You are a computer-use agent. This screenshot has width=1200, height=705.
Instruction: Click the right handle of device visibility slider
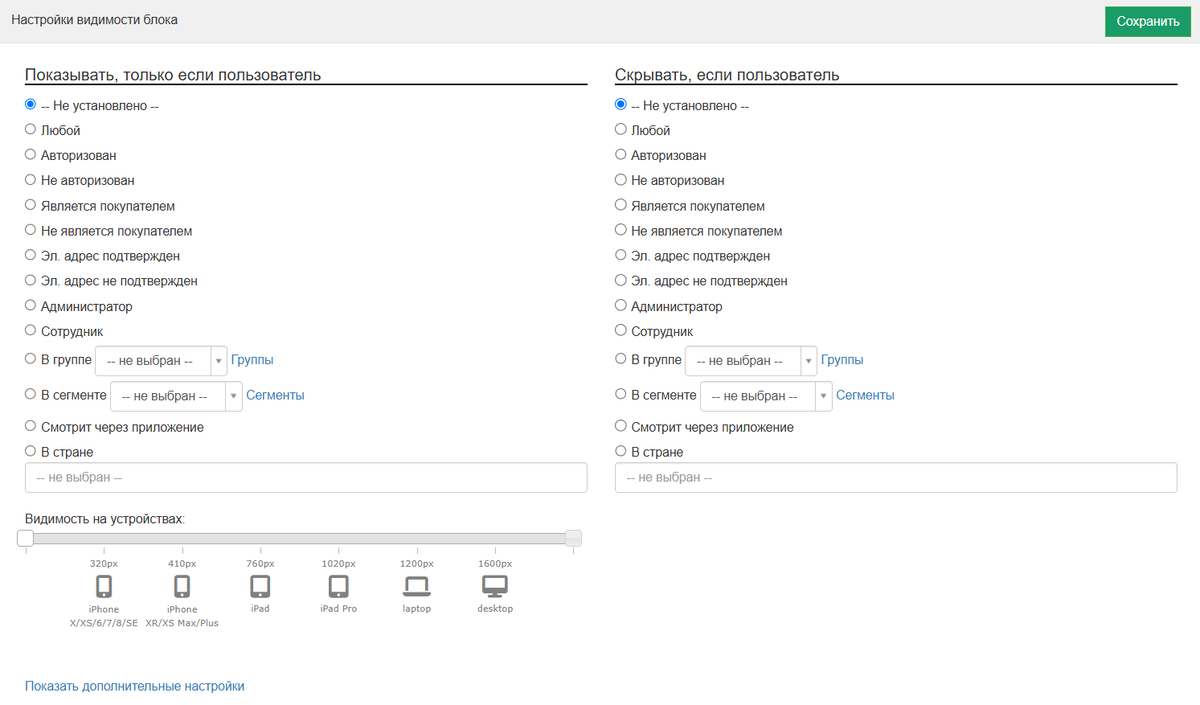pyautogui.click(x=573, y=538)
